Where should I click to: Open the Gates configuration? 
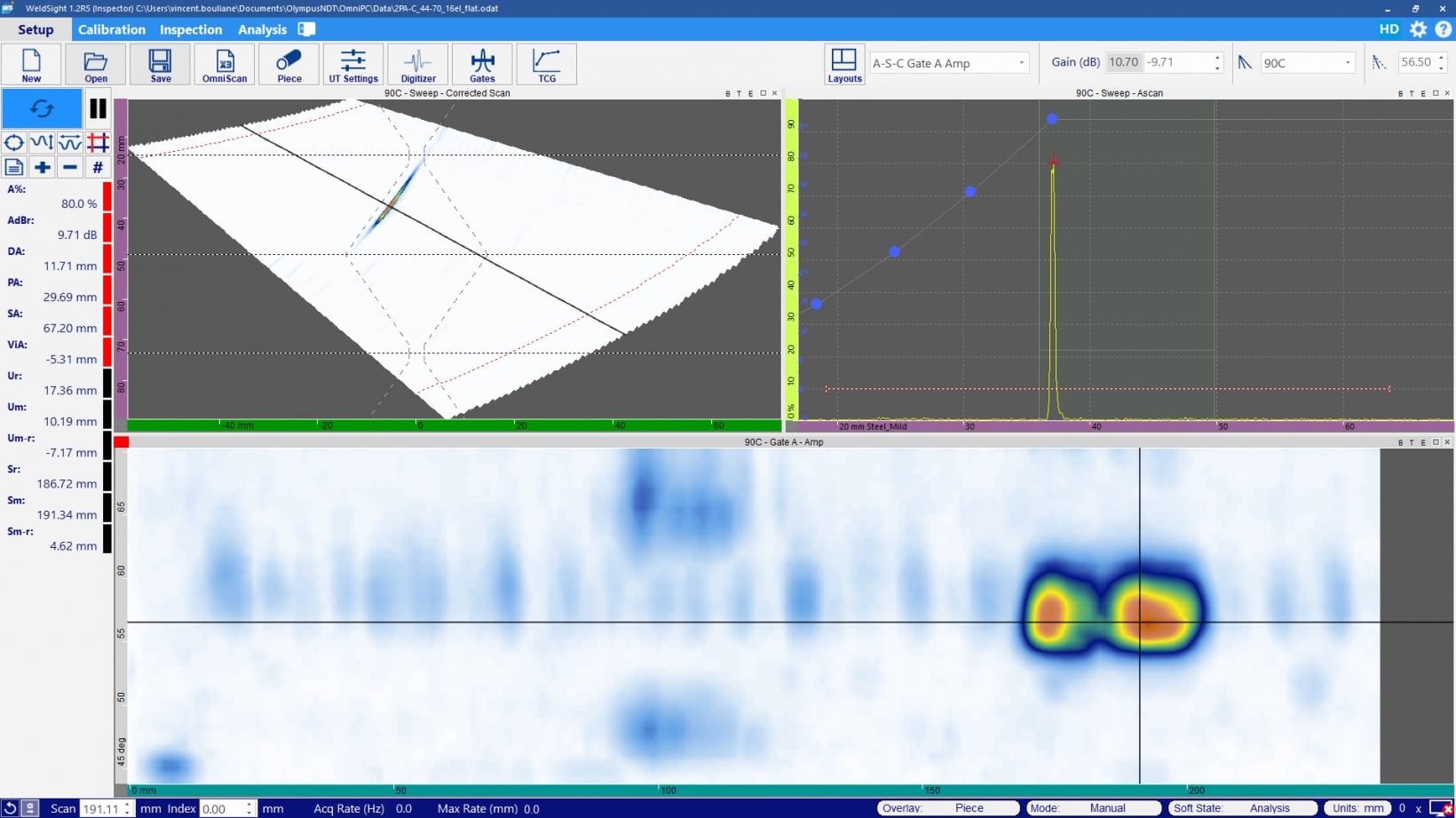(482, 65)
